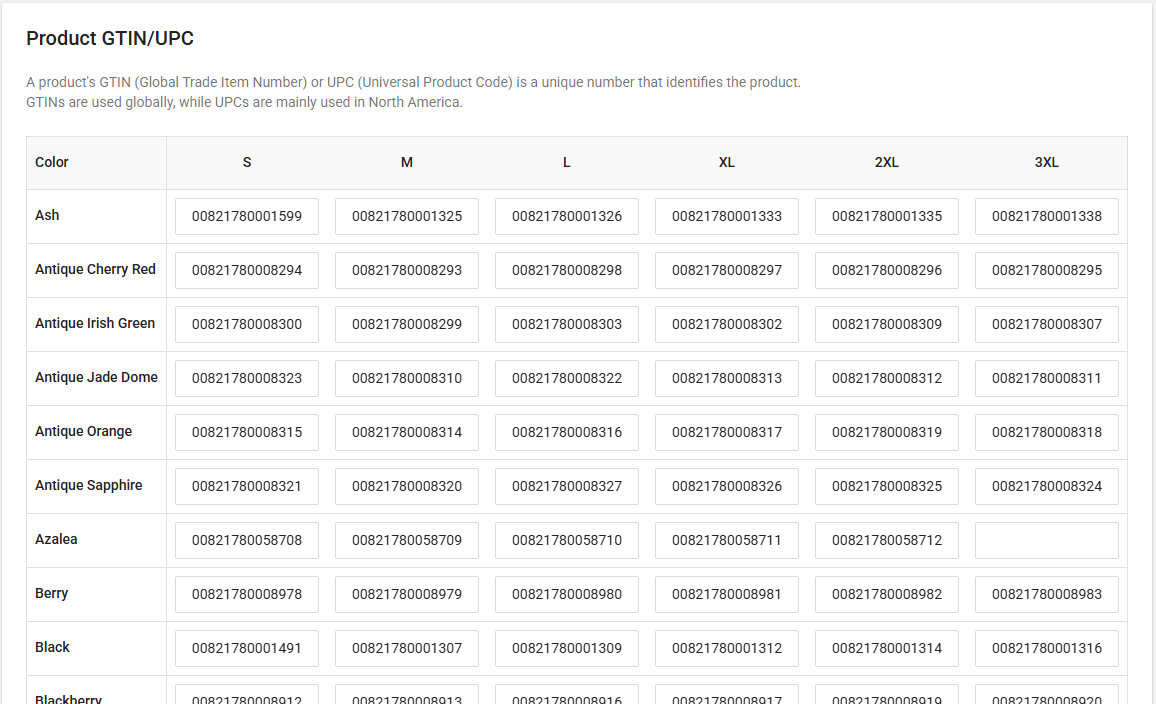1156x704 pixels.
Task: Click the Antique Sapphire row label
Action: pyautogui.click(x=89, y=485)
